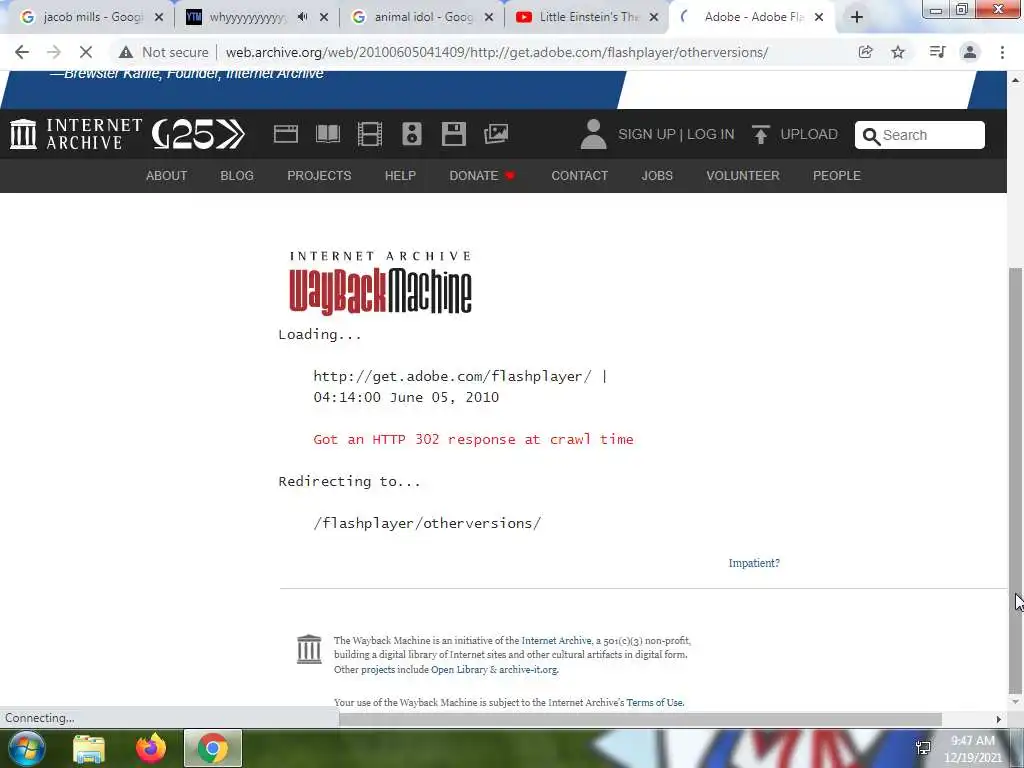Click the Wayback Machine logo
This screenshot has height=768, width=1024.
(380, 282)
